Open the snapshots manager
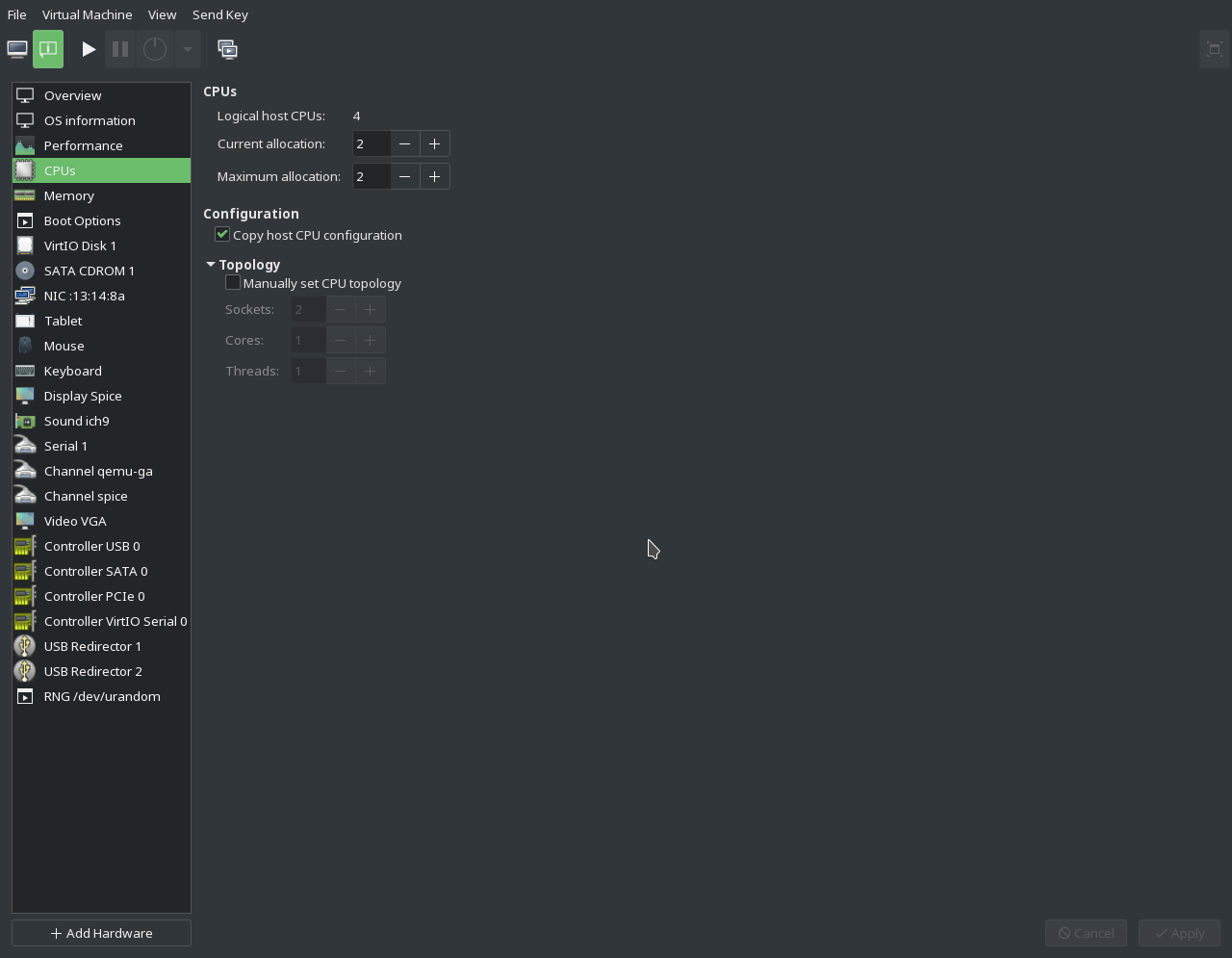The width and height of the screenshot is (1232, 958). tap(228, 48)
